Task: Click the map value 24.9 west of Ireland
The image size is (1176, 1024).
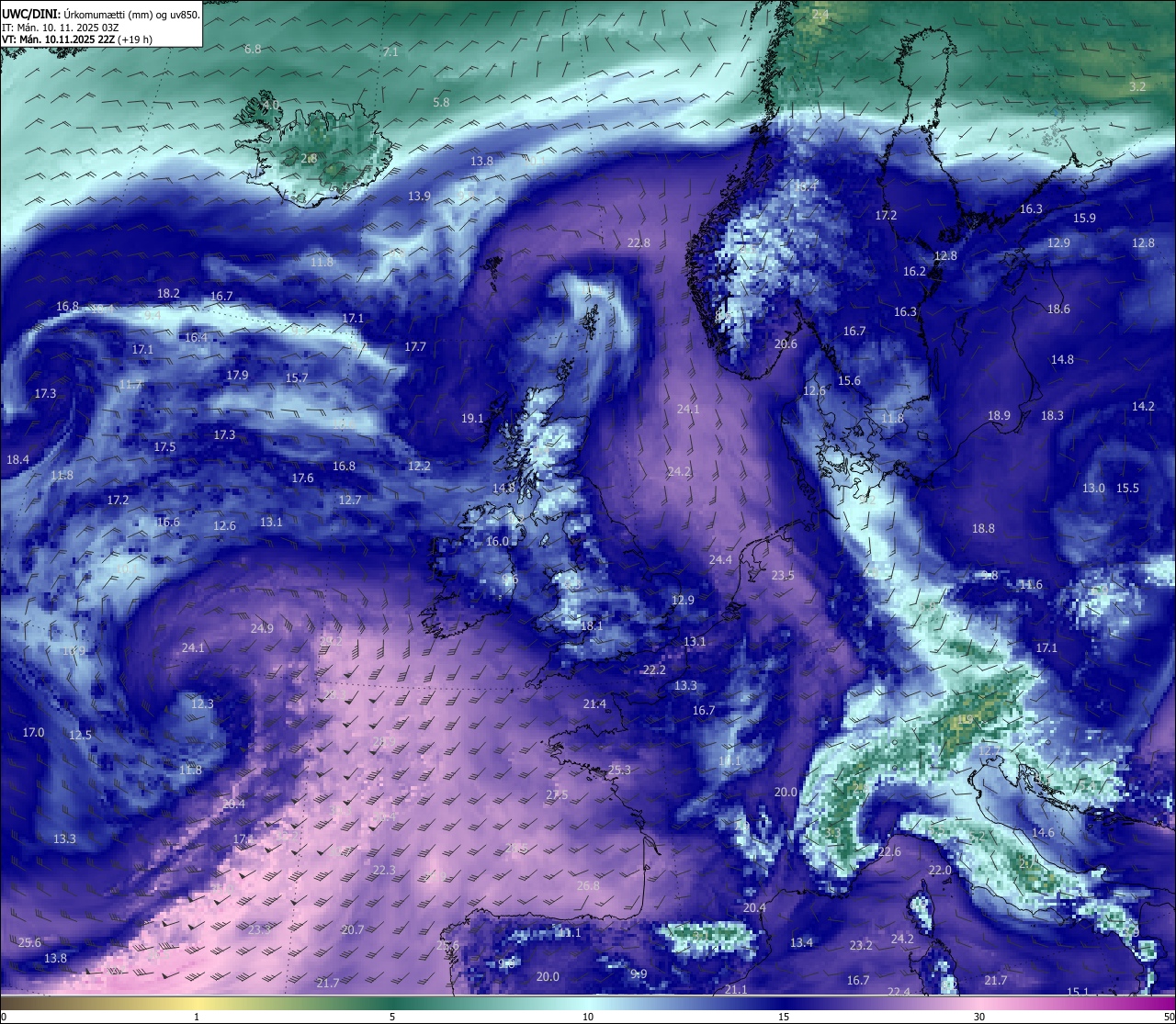Action: (262, 629)
